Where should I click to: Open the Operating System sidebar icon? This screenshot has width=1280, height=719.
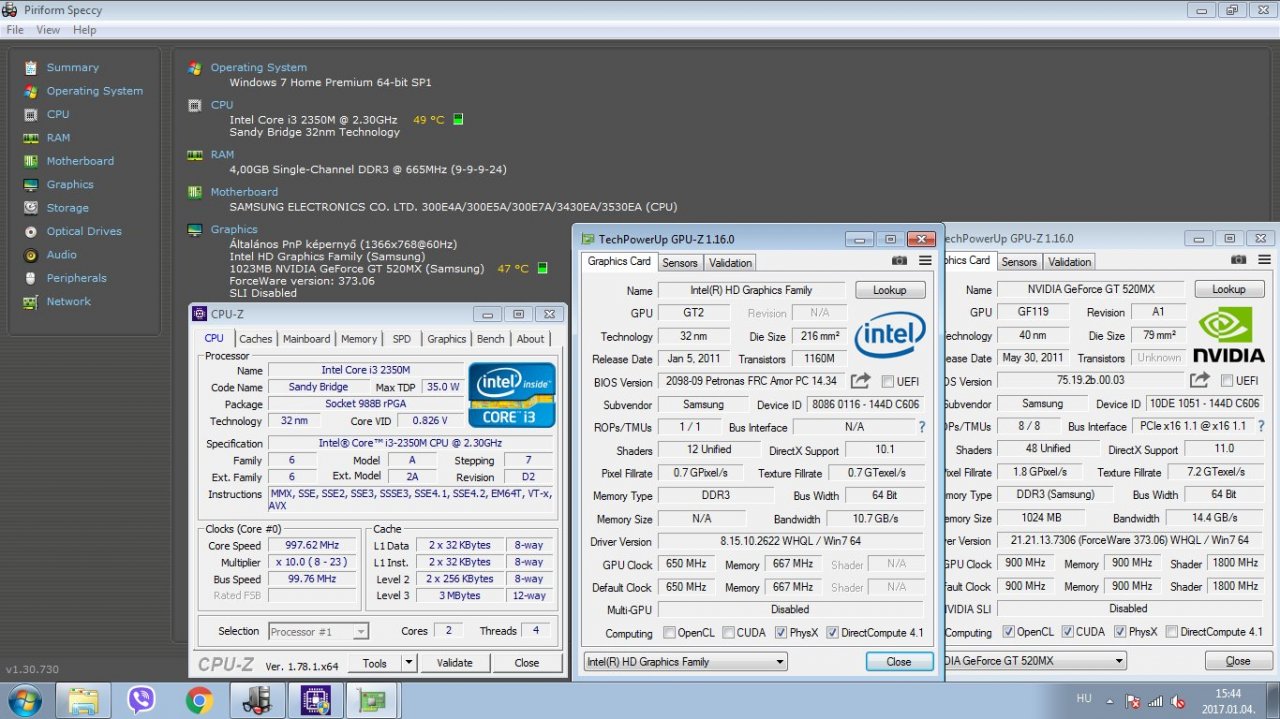[30, 91]
